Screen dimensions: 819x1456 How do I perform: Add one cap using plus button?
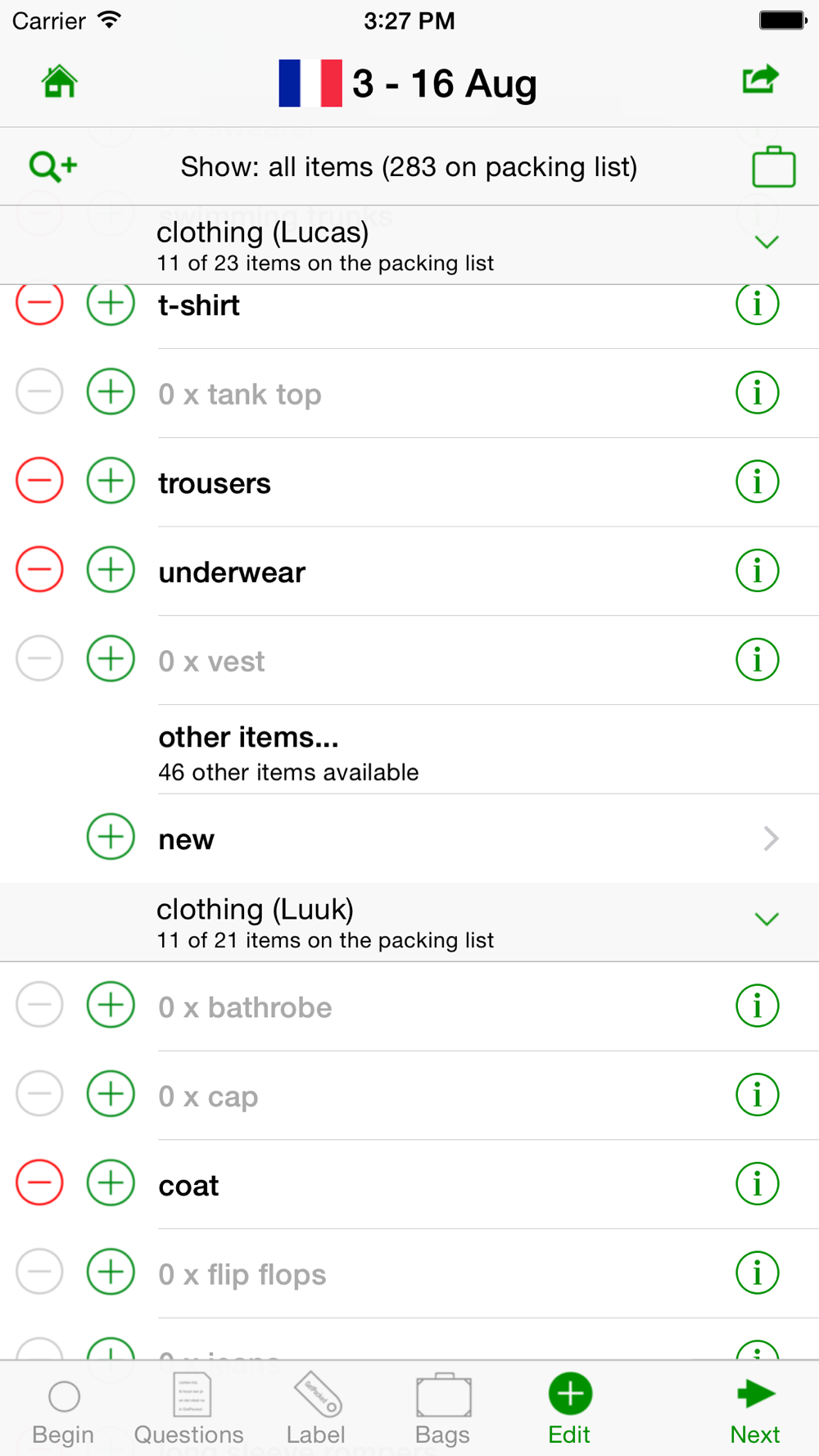click(x=111, y=1094)
